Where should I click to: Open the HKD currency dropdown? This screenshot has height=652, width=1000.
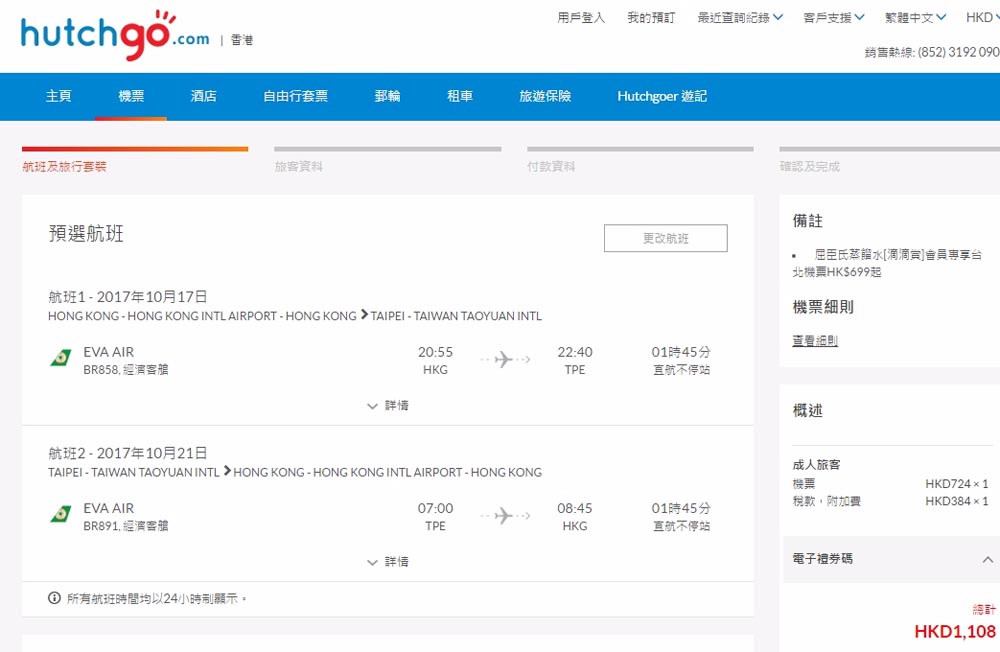tap(983, 18)
